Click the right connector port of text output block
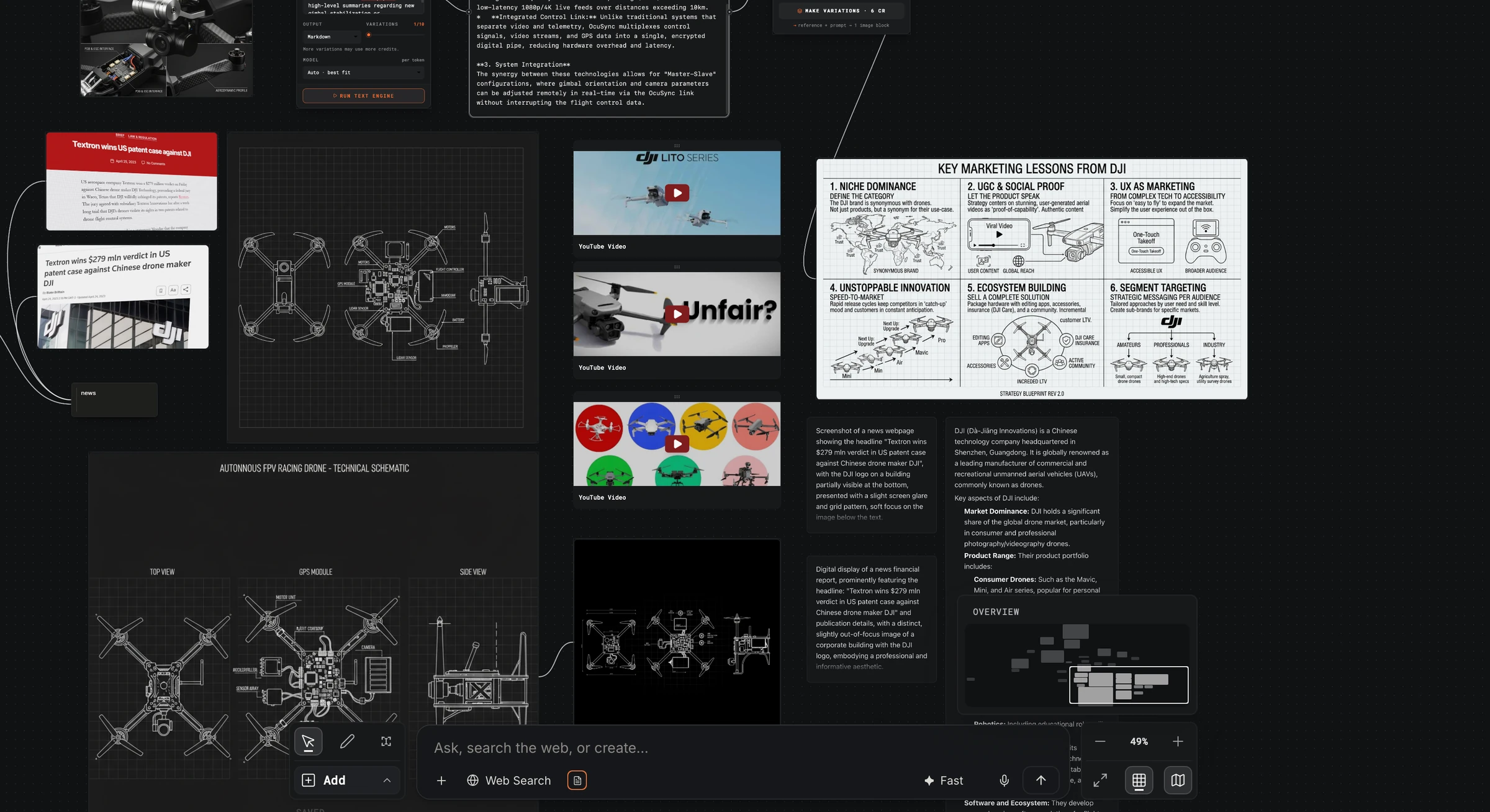 tap(729, 11)
